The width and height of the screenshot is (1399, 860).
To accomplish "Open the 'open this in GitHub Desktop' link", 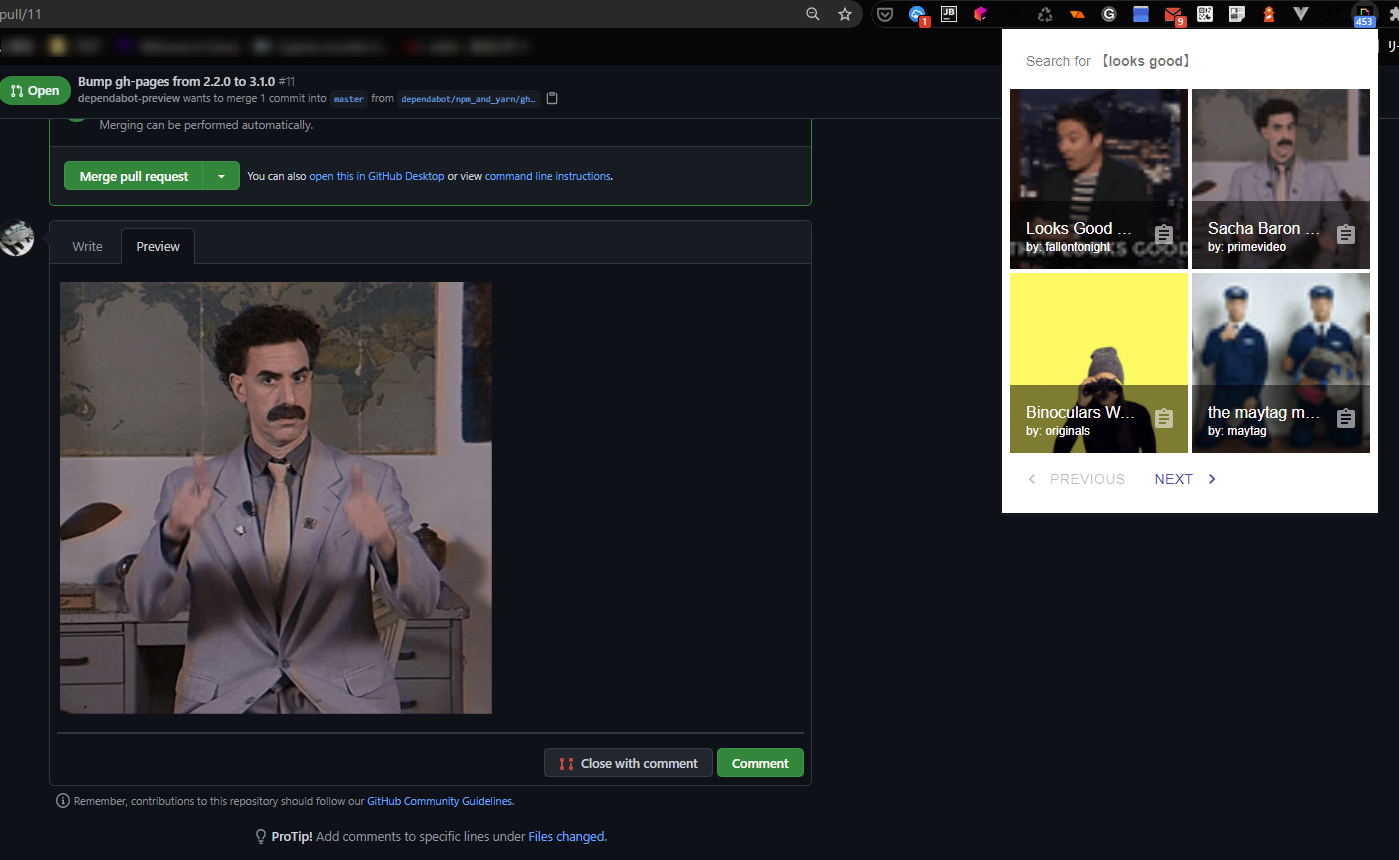I will click(377, 176).
